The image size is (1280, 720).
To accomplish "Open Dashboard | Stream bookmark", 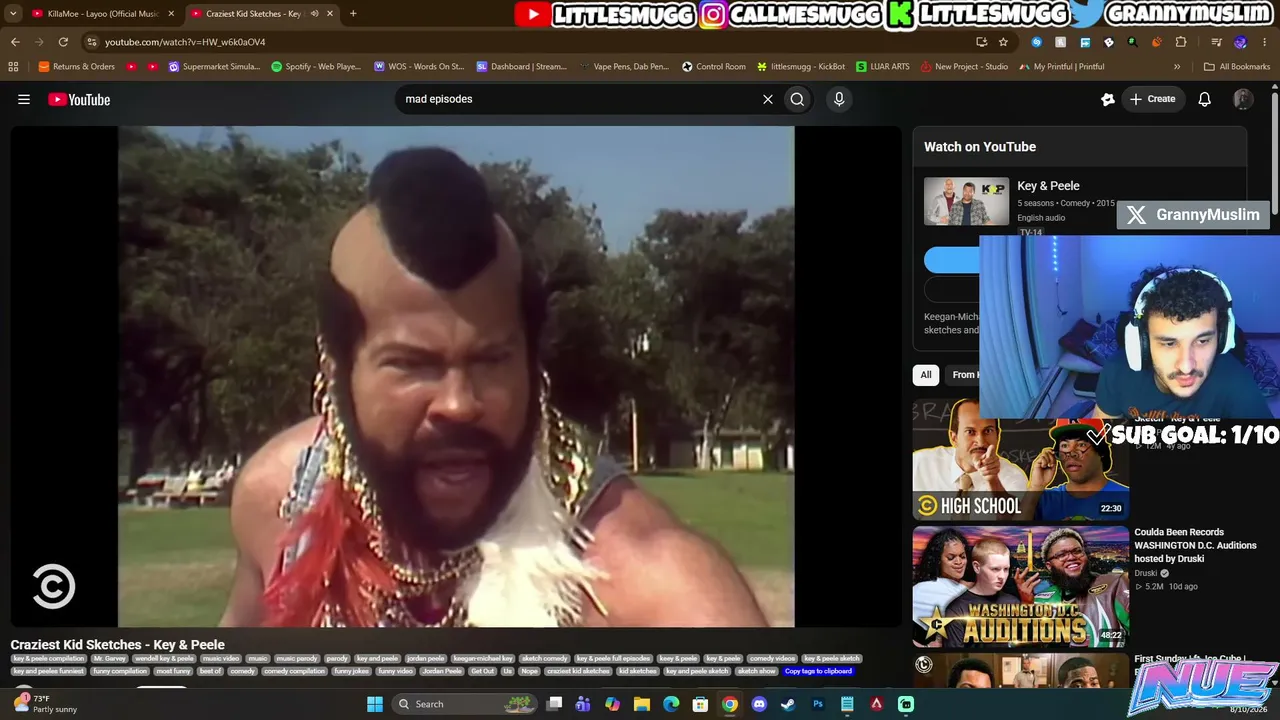I will coord(521,67).
